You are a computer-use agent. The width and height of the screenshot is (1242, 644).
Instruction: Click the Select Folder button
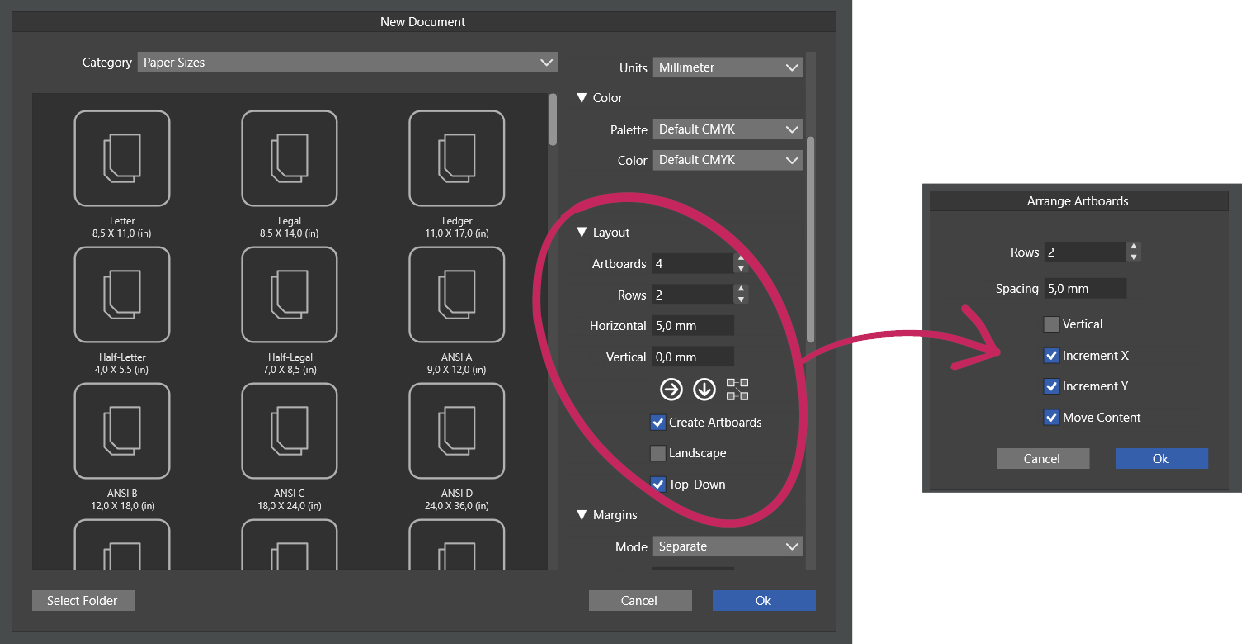coord(82,601)
